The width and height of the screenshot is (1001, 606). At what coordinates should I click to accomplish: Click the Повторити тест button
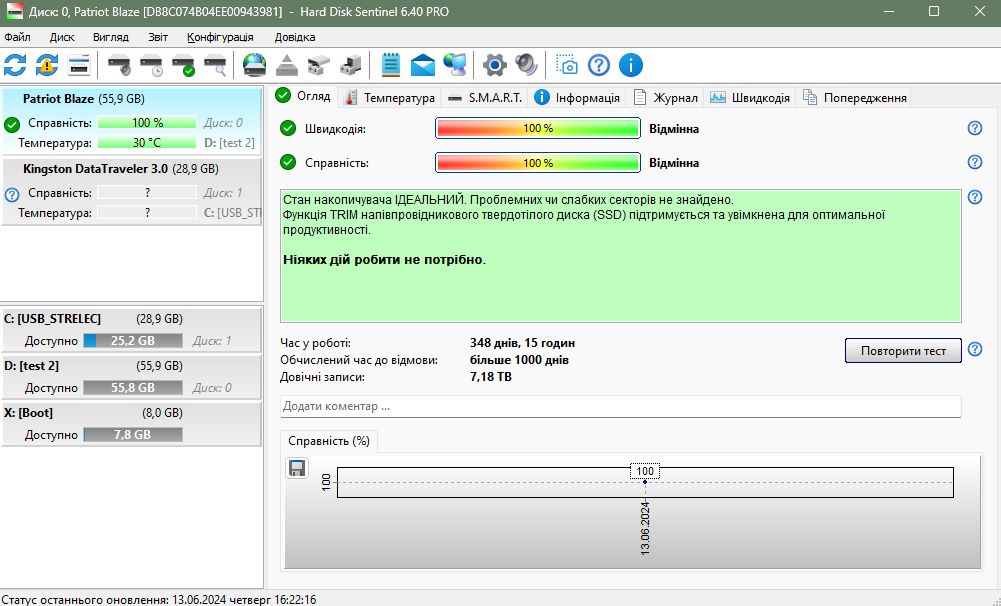click(x=903, y=351)
